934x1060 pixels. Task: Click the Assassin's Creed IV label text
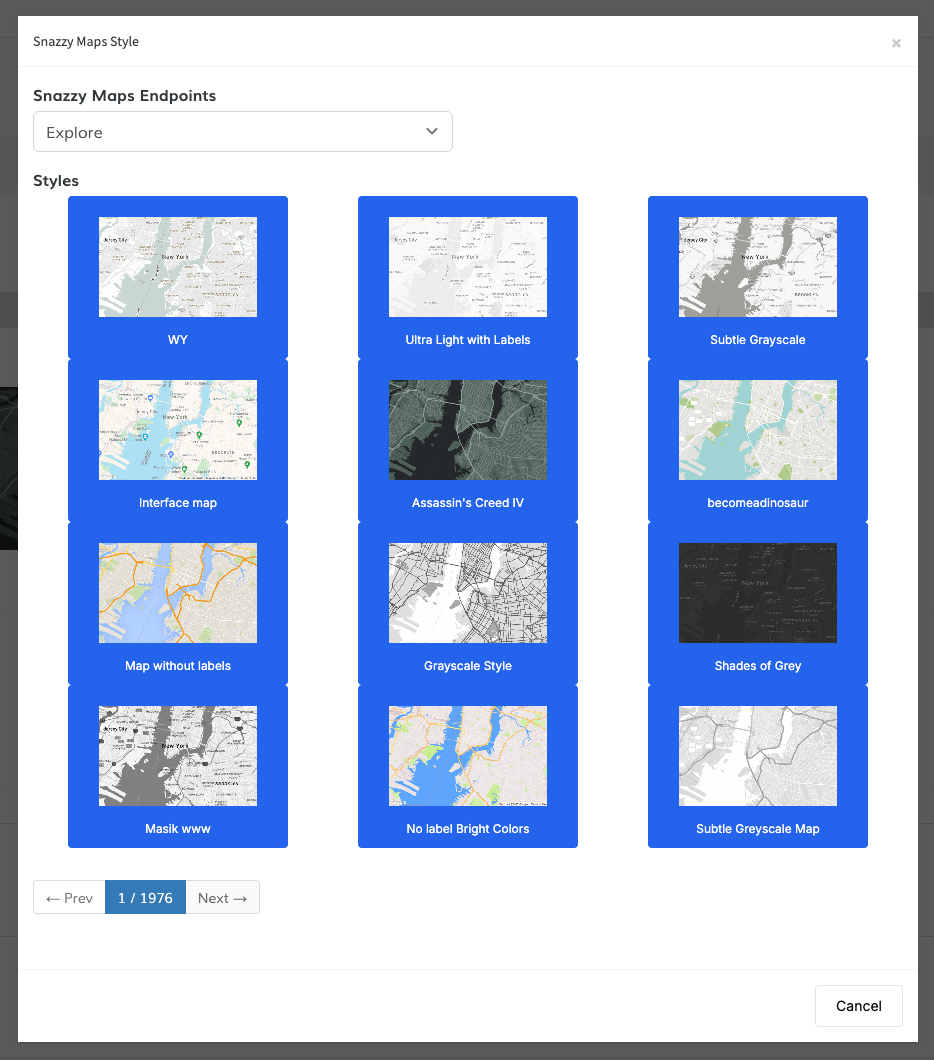pyautogui.click(x=468, y=503)
